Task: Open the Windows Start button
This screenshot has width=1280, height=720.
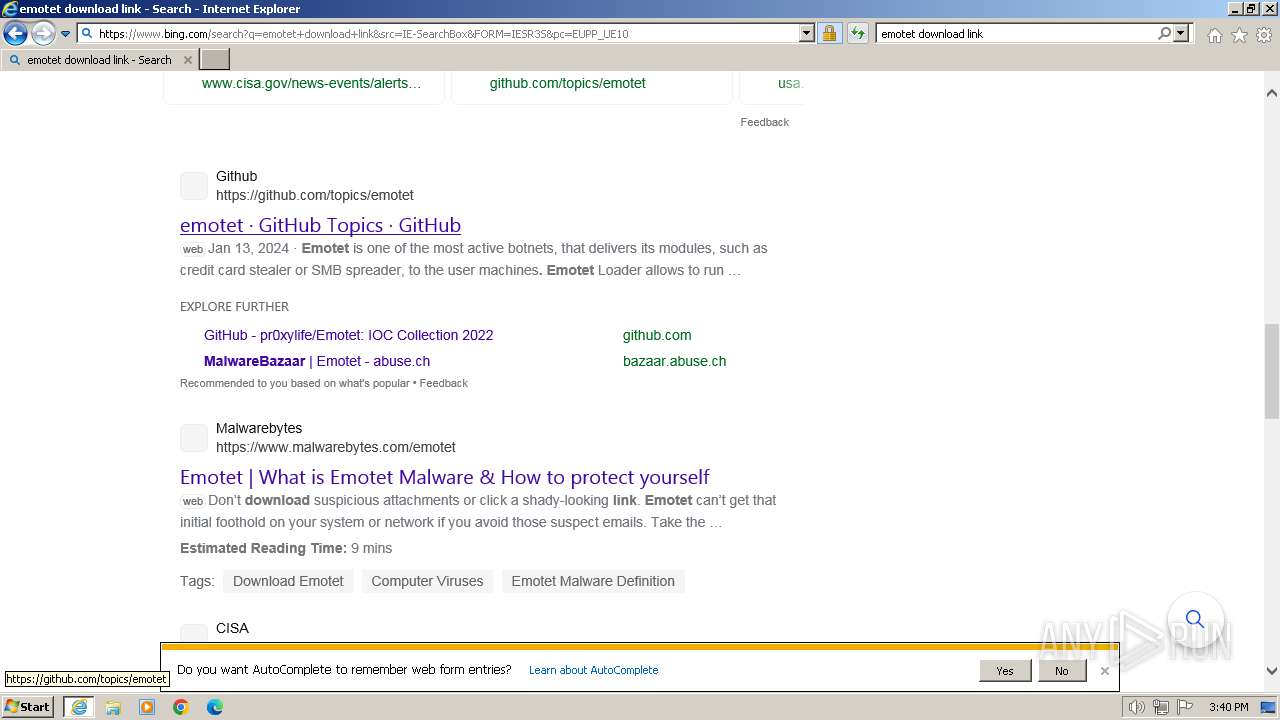Action: [28, 707]
